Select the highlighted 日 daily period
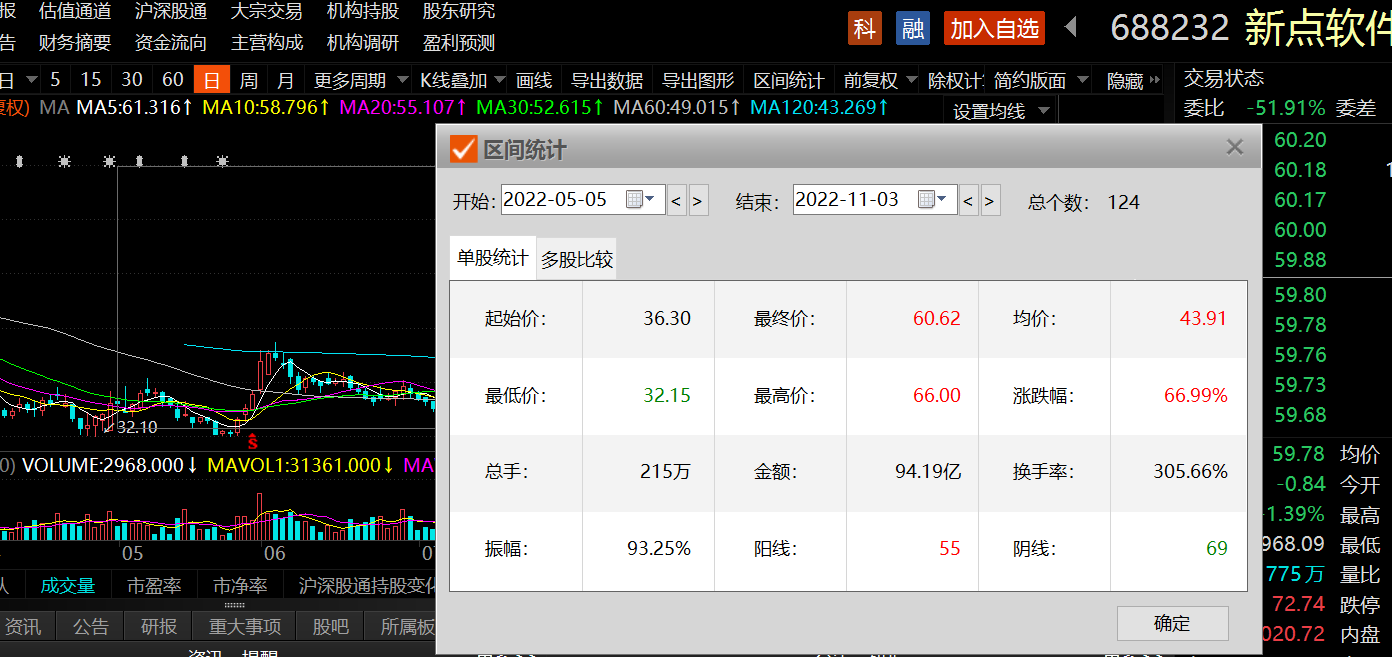The width and height of the screenshot is (1392, 657). point(212,80)
